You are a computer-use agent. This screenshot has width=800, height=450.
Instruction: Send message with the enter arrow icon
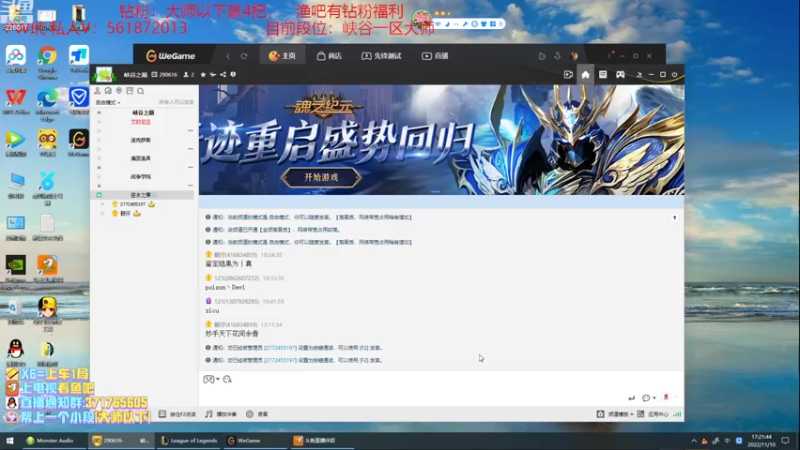tap(632, 397)
